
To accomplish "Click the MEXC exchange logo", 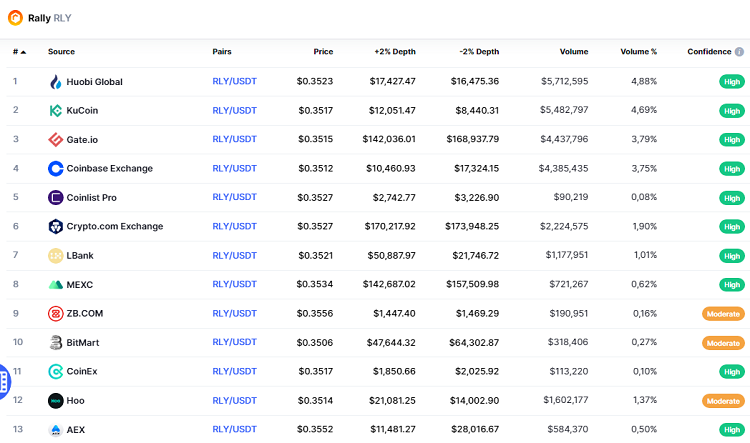I will coord(56,285).
